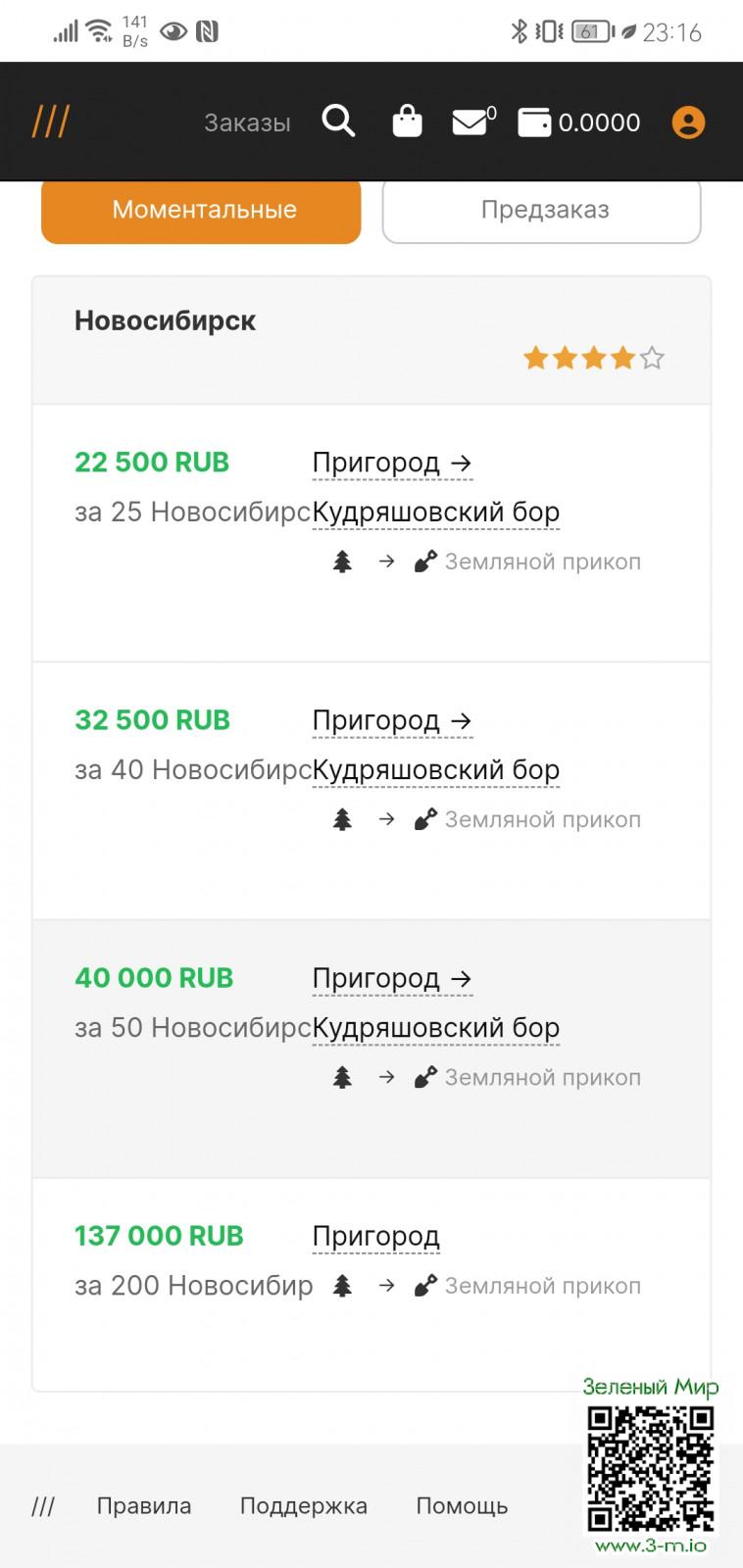Click the Правила footer link

click(x=143, y=1505)
